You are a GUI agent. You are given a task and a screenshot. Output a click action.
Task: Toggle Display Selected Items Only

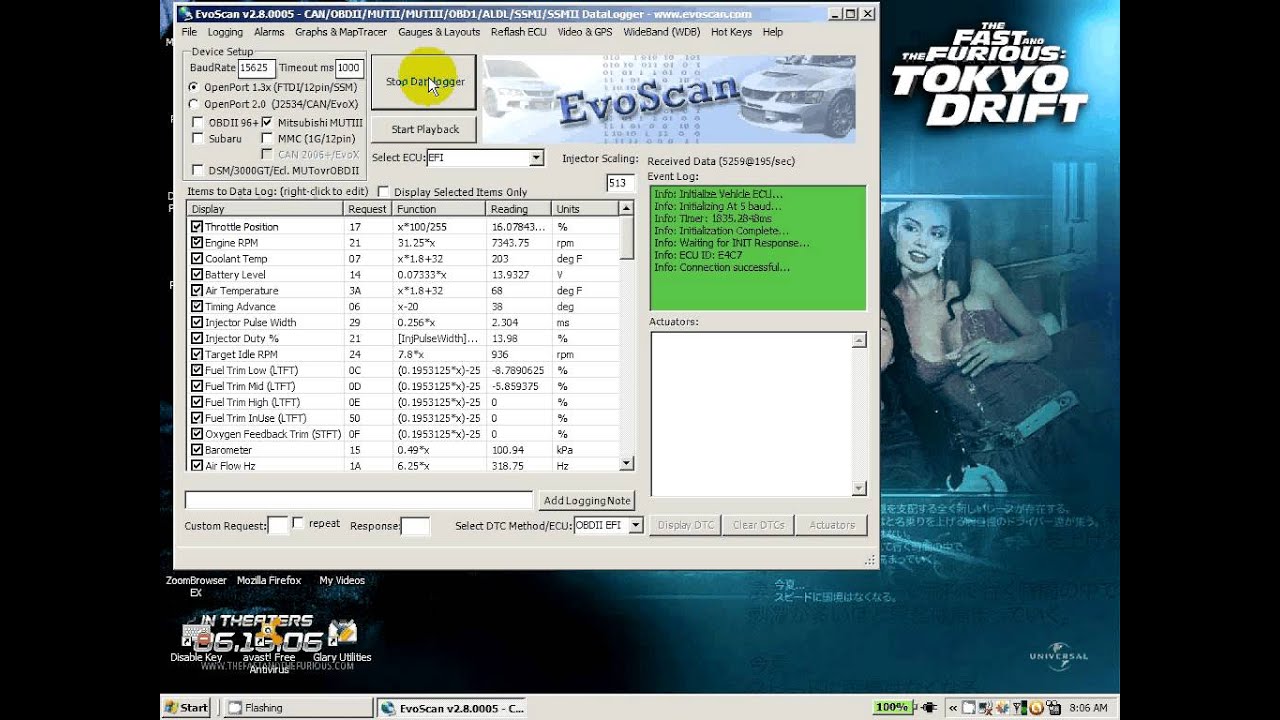383,192
